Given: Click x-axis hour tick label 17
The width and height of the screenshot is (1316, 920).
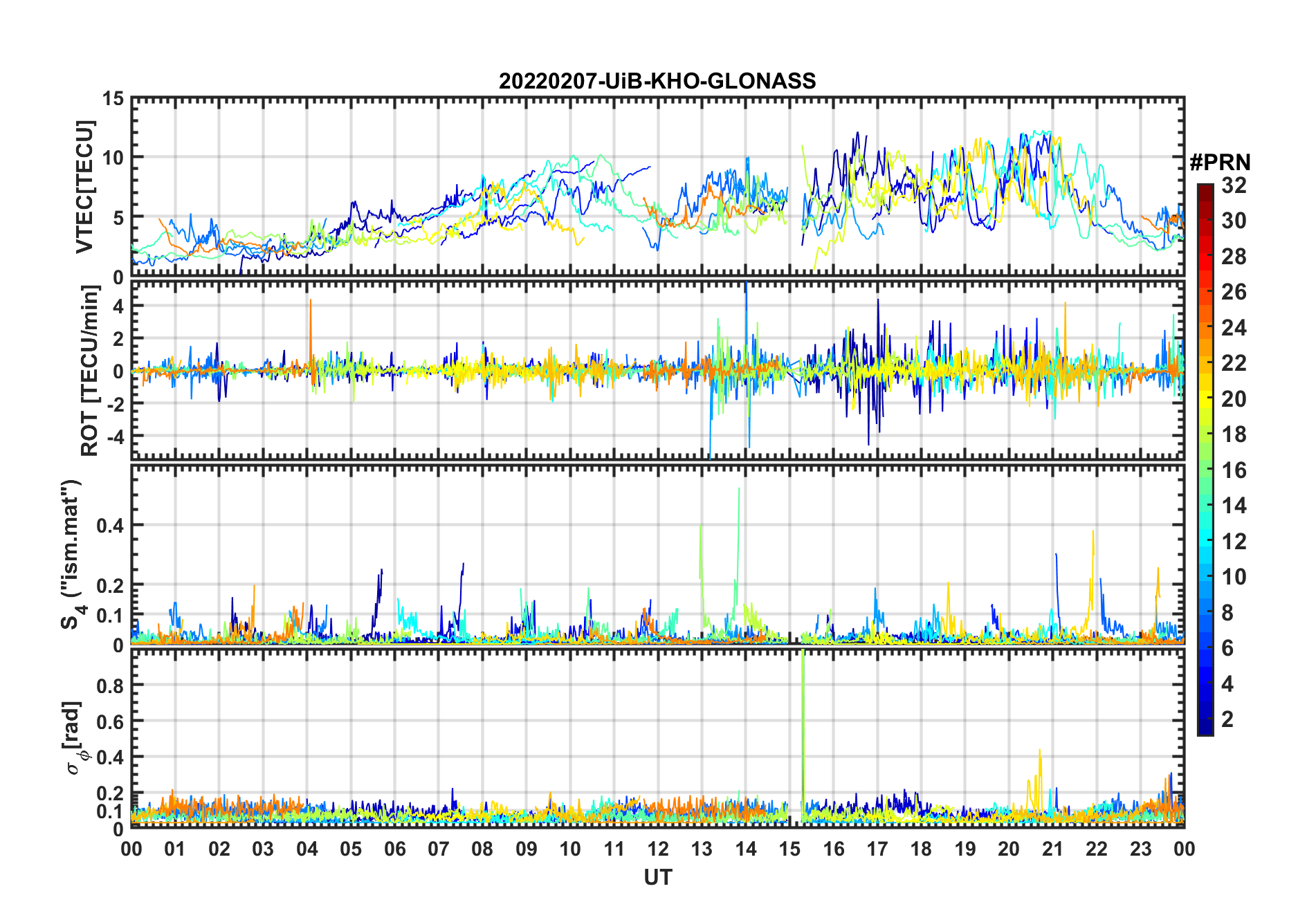Looking at the screenshot, I should [x=877, y=849].
